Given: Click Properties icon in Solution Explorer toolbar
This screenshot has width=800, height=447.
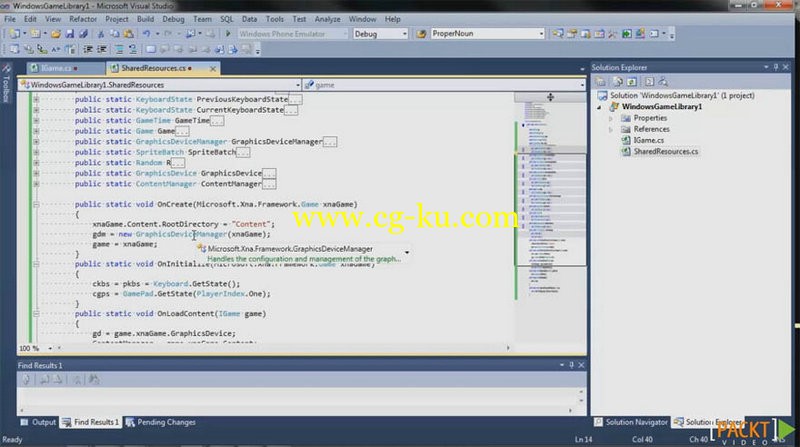Looking at the screenshot, I should coord(600,82).
